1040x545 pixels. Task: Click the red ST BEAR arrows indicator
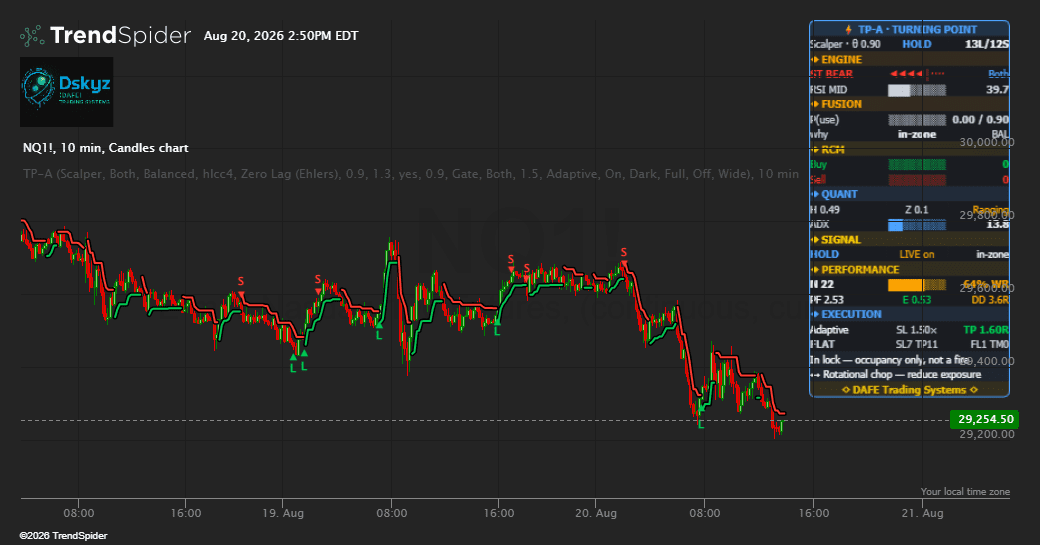[917, 74]
